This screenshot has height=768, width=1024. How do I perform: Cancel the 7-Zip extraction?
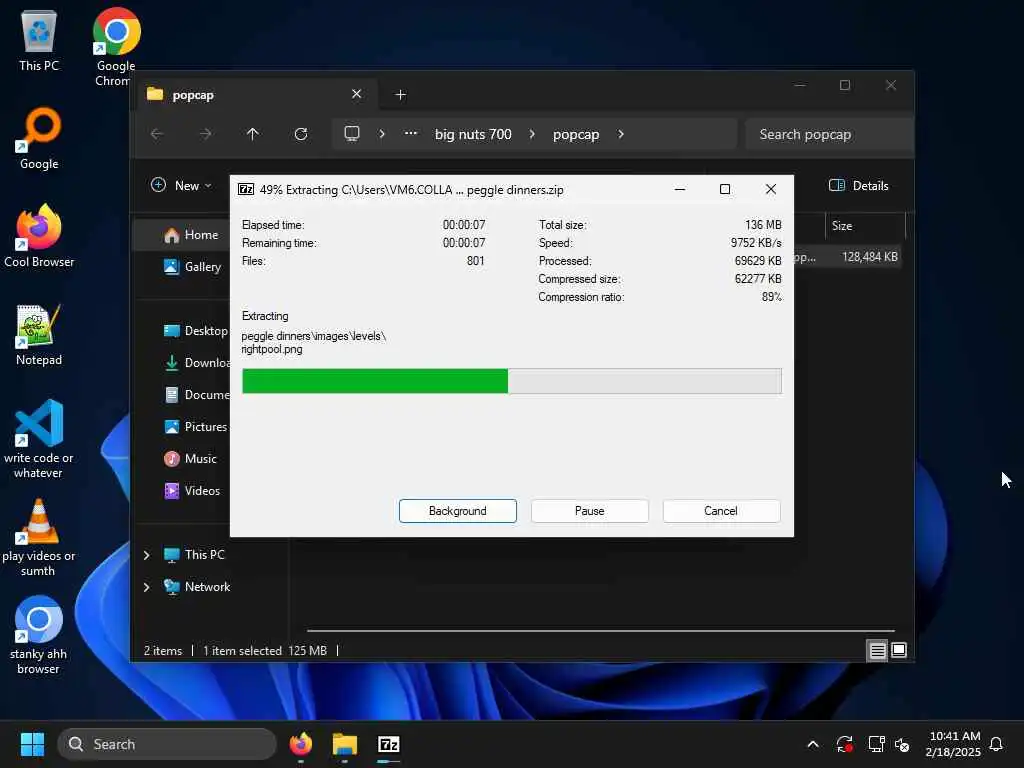(721, 511)
